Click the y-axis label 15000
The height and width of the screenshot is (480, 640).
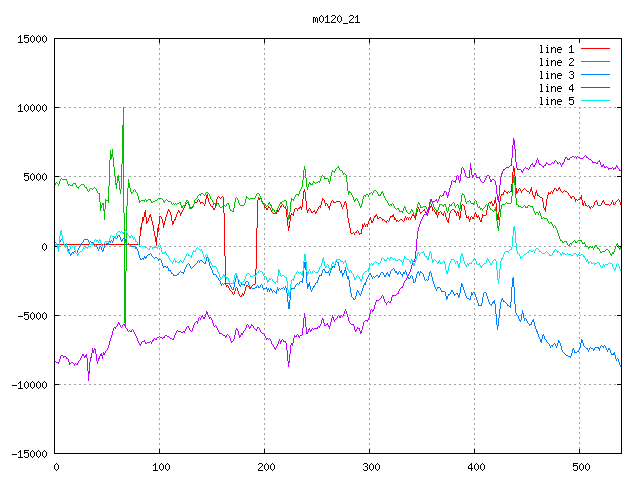pyautogui.click(x=32, y=39)
